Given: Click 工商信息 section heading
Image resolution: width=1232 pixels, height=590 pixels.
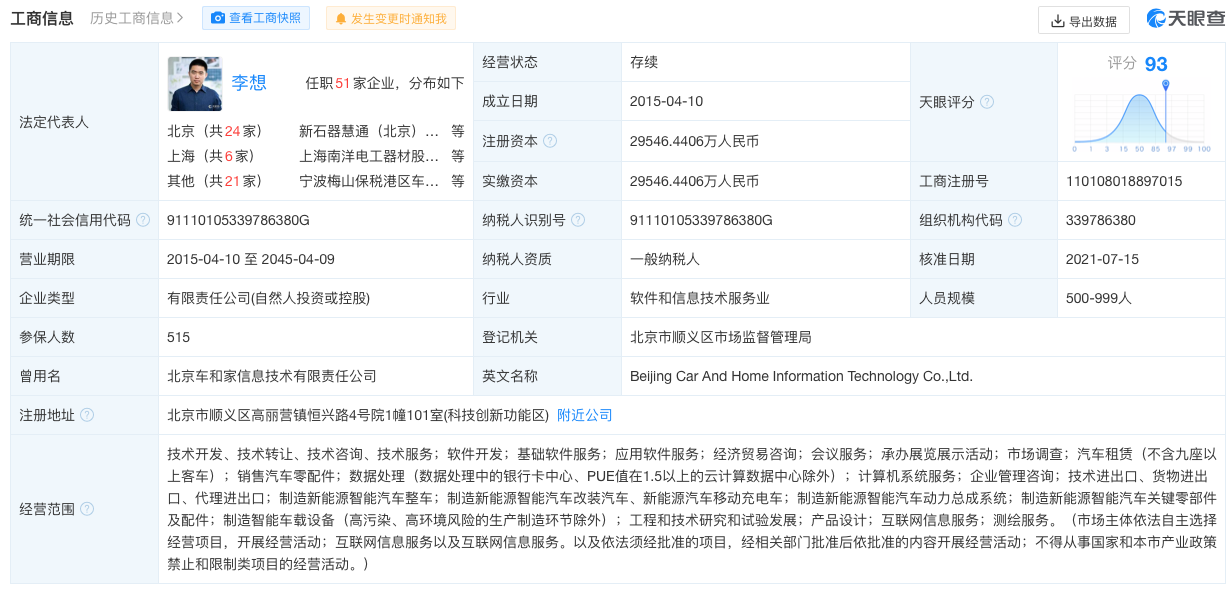Looking at the screenshot, I should point(42,18).
